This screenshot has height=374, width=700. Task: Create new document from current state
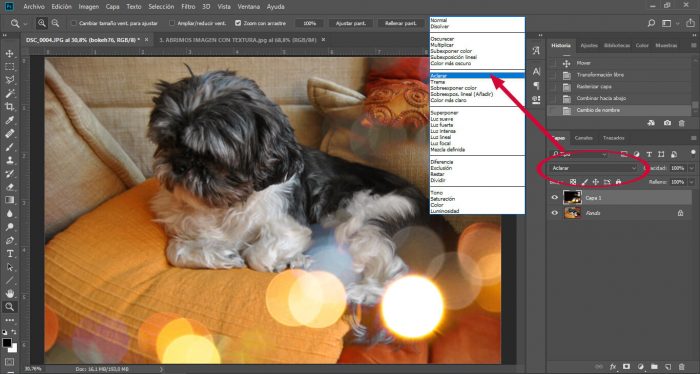pos(651,123)
